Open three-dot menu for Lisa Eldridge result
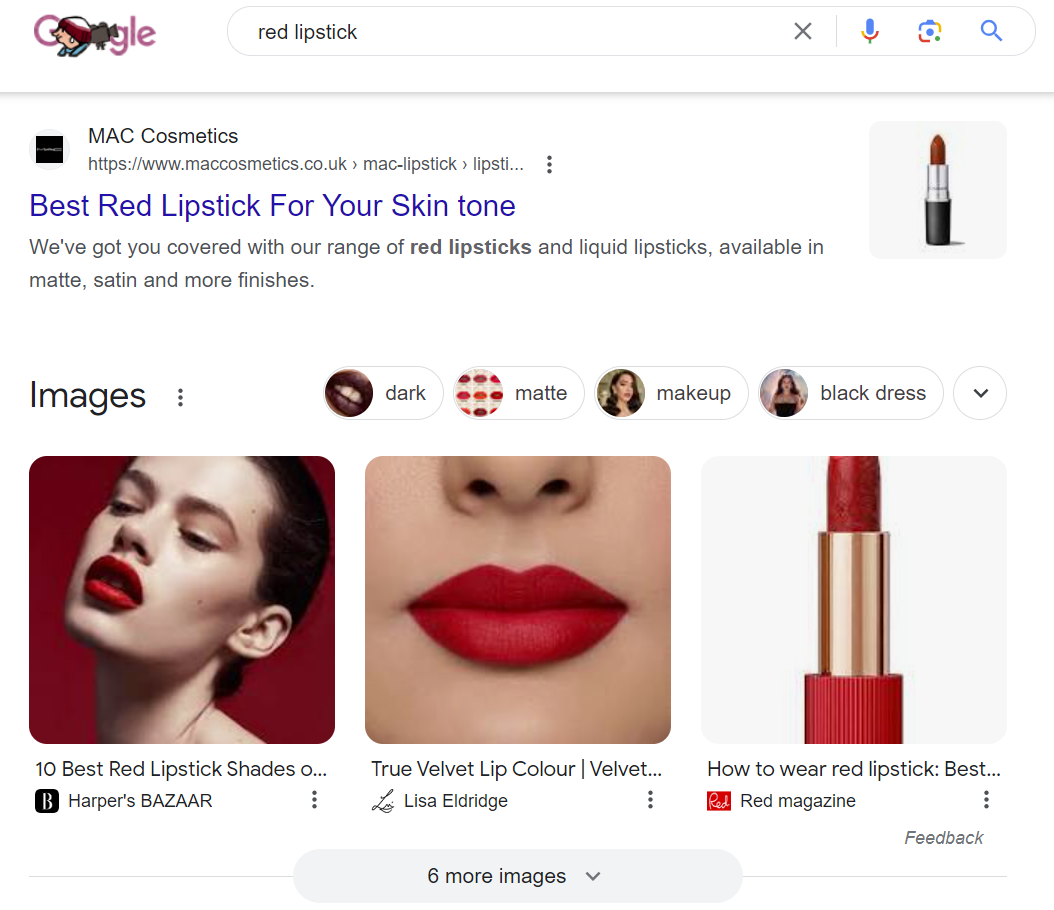The image size is (1054, 910). pos(650,800)
